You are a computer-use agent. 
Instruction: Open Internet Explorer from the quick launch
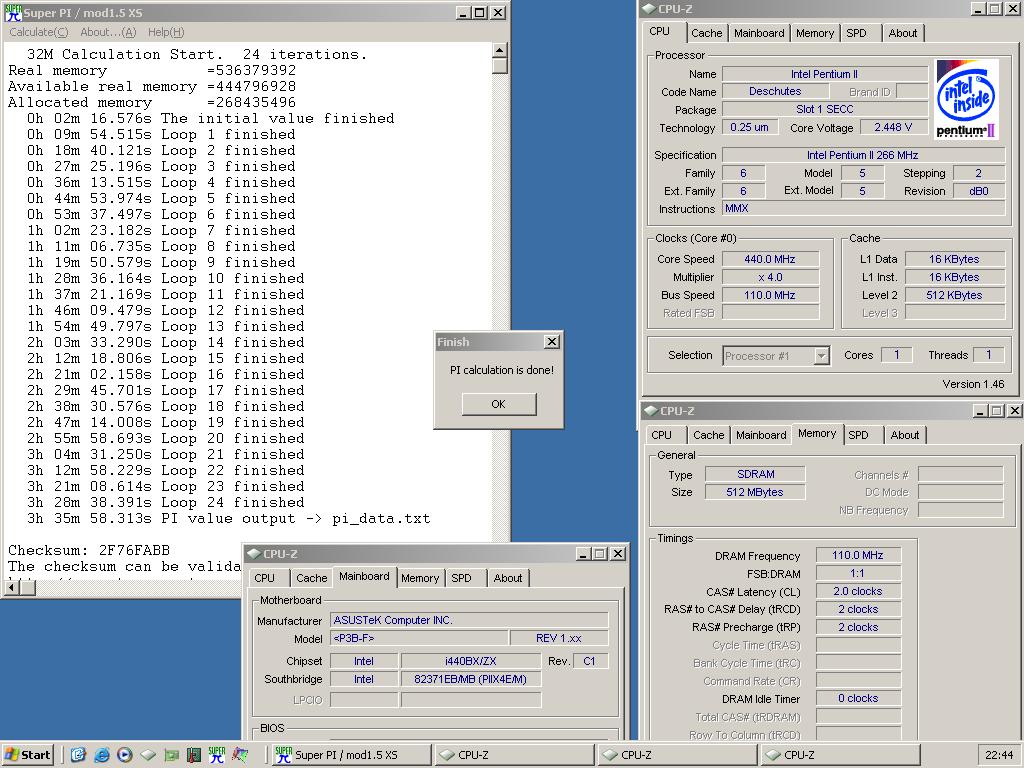pos(101,755)
